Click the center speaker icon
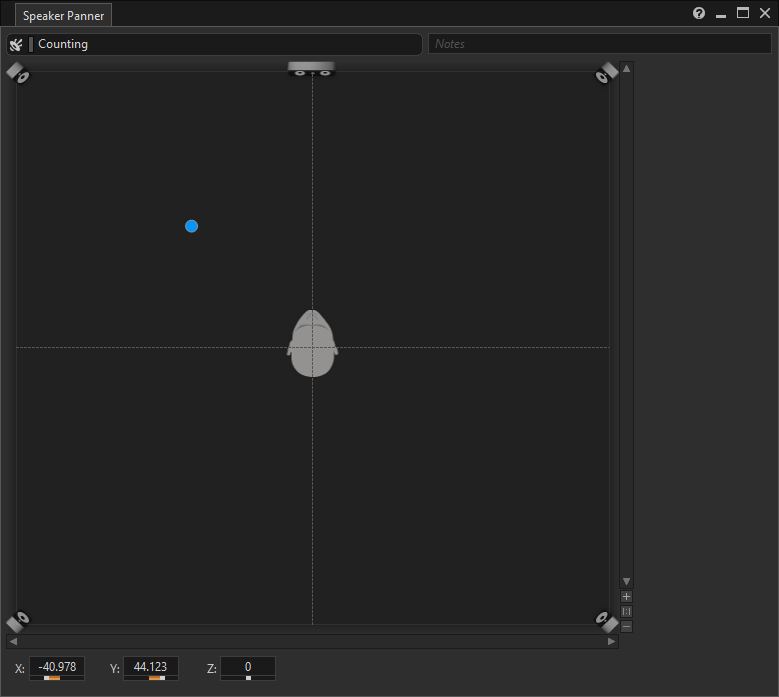The width and height of the screenshot is (779, 697). (312, 69)
